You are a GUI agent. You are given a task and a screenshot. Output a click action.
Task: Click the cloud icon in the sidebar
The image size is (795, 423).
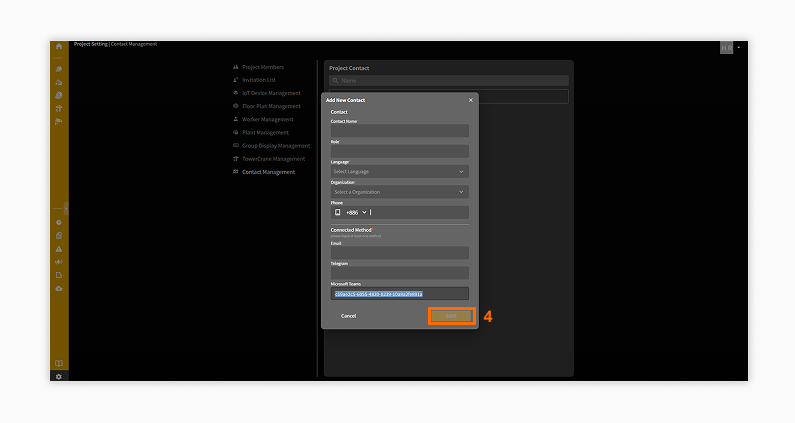coord(59,288)
